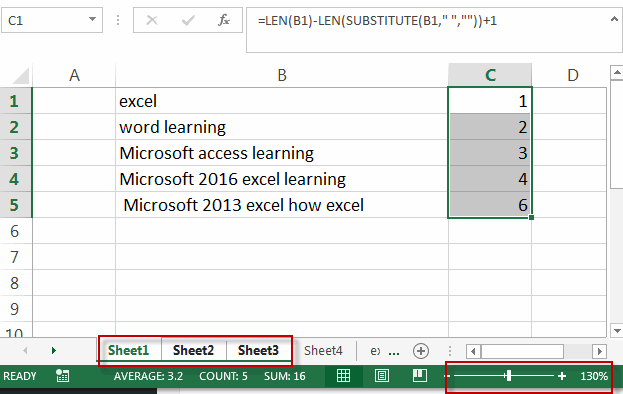Switch to Sheet2 tab
623x394 pixels.
pos(193,350)
